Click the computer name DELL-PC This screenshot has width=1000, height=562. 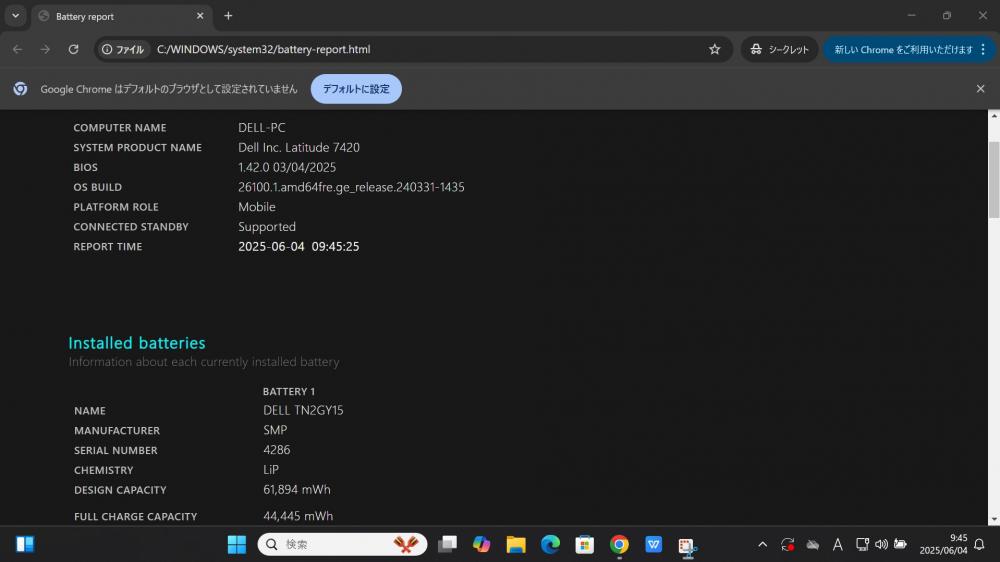tap(261, 128)
